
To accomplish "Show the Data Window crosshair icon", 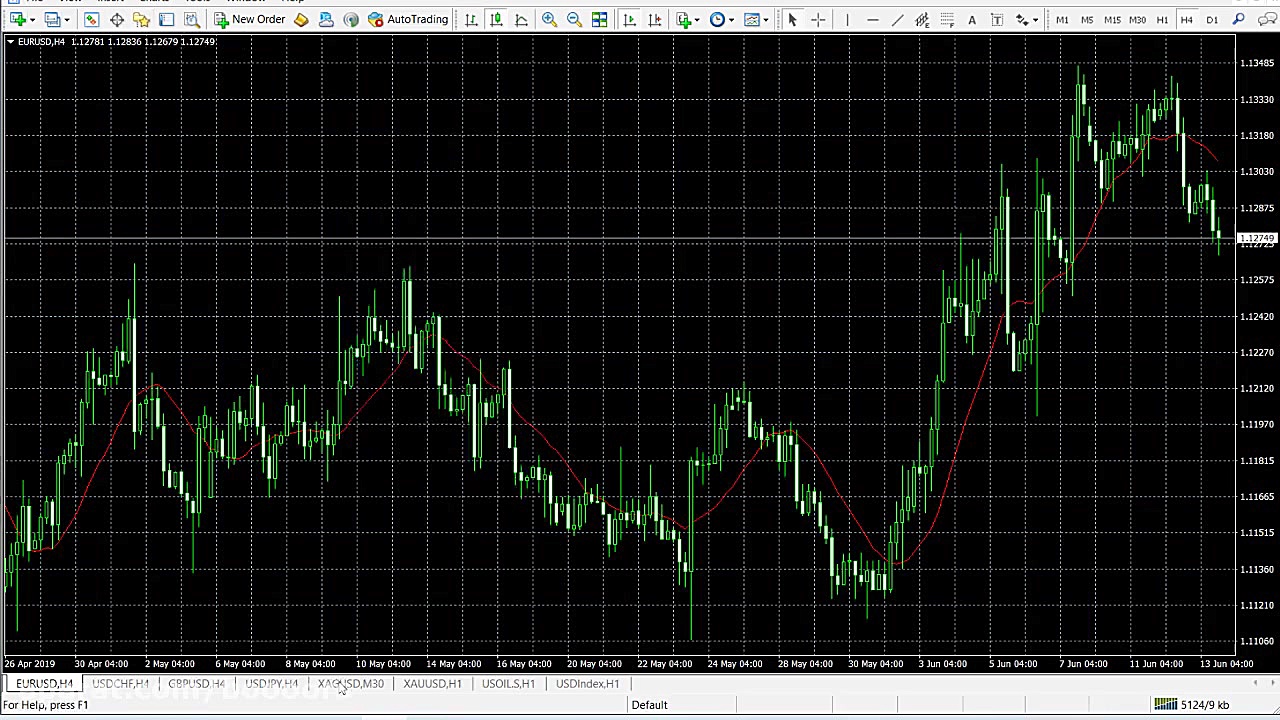I will (x=116, y=19).
